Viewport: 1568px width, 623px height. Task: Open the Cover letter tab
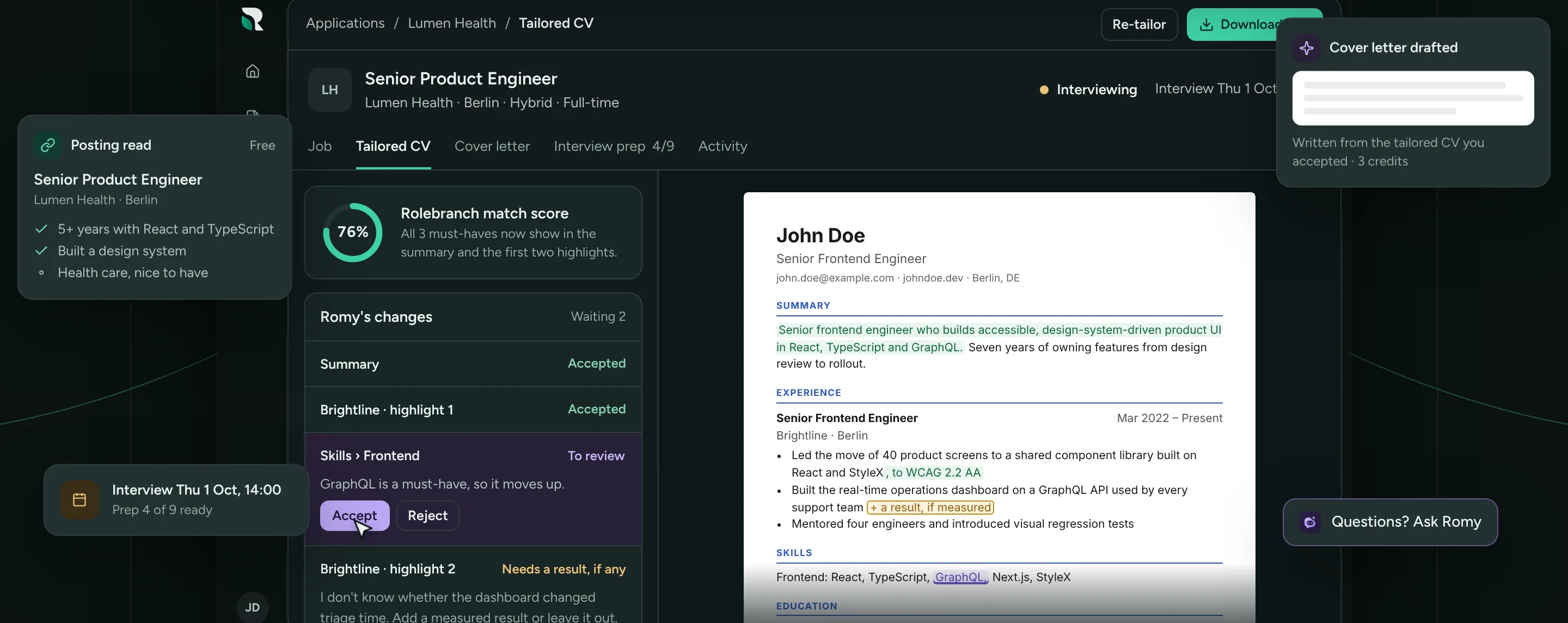(x=492, y=146)
